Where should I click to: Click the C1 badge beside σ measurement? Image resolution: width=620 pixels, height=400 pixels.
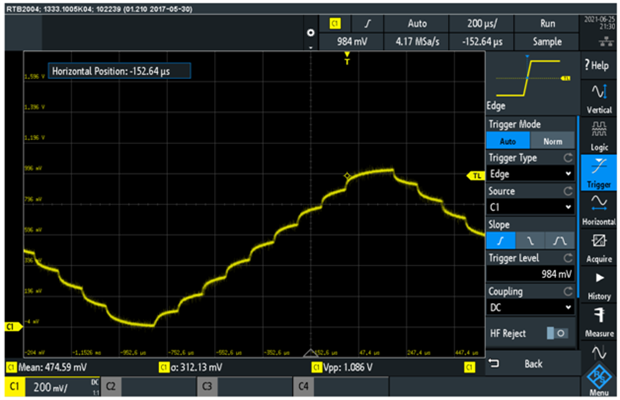tap(164, 368)
